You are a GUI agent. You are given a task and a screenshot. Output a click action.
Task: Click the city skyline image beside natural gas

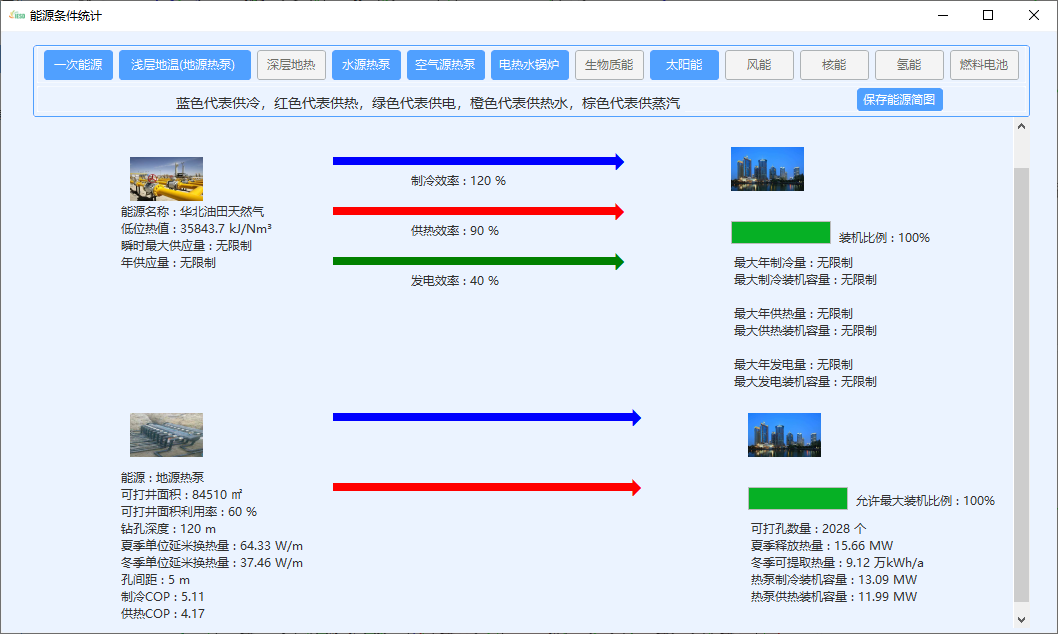[x=767, y=169]
